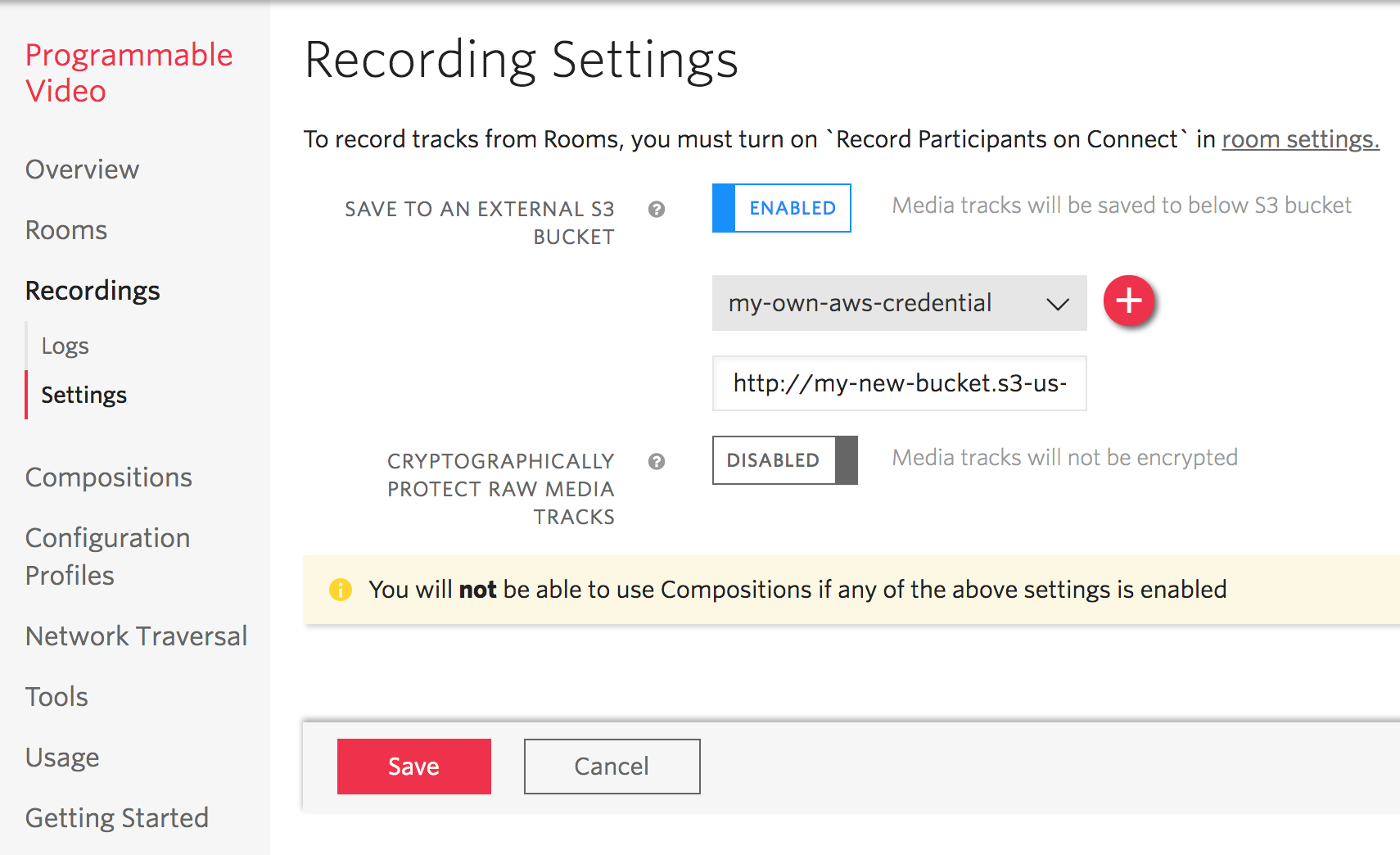
Task: Expand the AWS credential selector chevron
Action: tap(1058, 303)
